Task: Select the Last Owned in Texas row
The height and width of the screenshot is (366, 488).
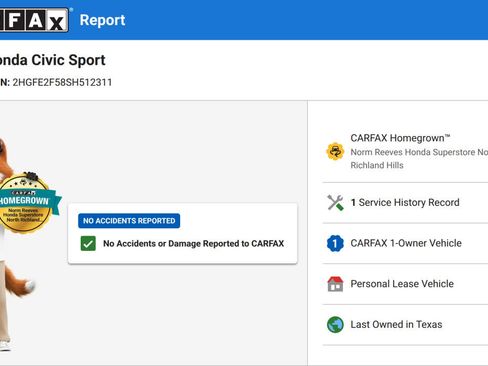Action: point(405,325)
